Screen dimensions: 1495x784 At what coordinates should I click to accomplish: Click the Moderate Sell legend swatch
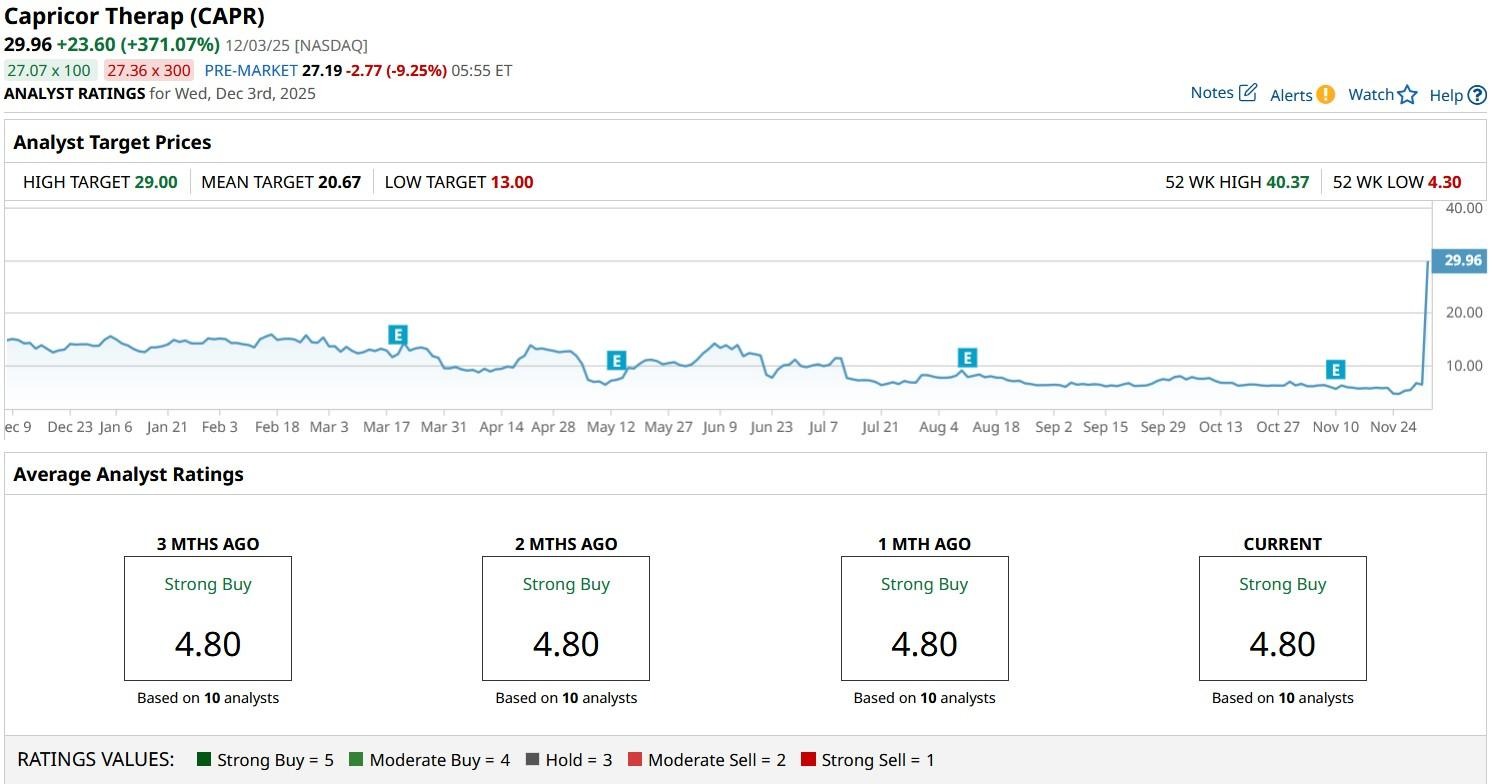[635, 760]
